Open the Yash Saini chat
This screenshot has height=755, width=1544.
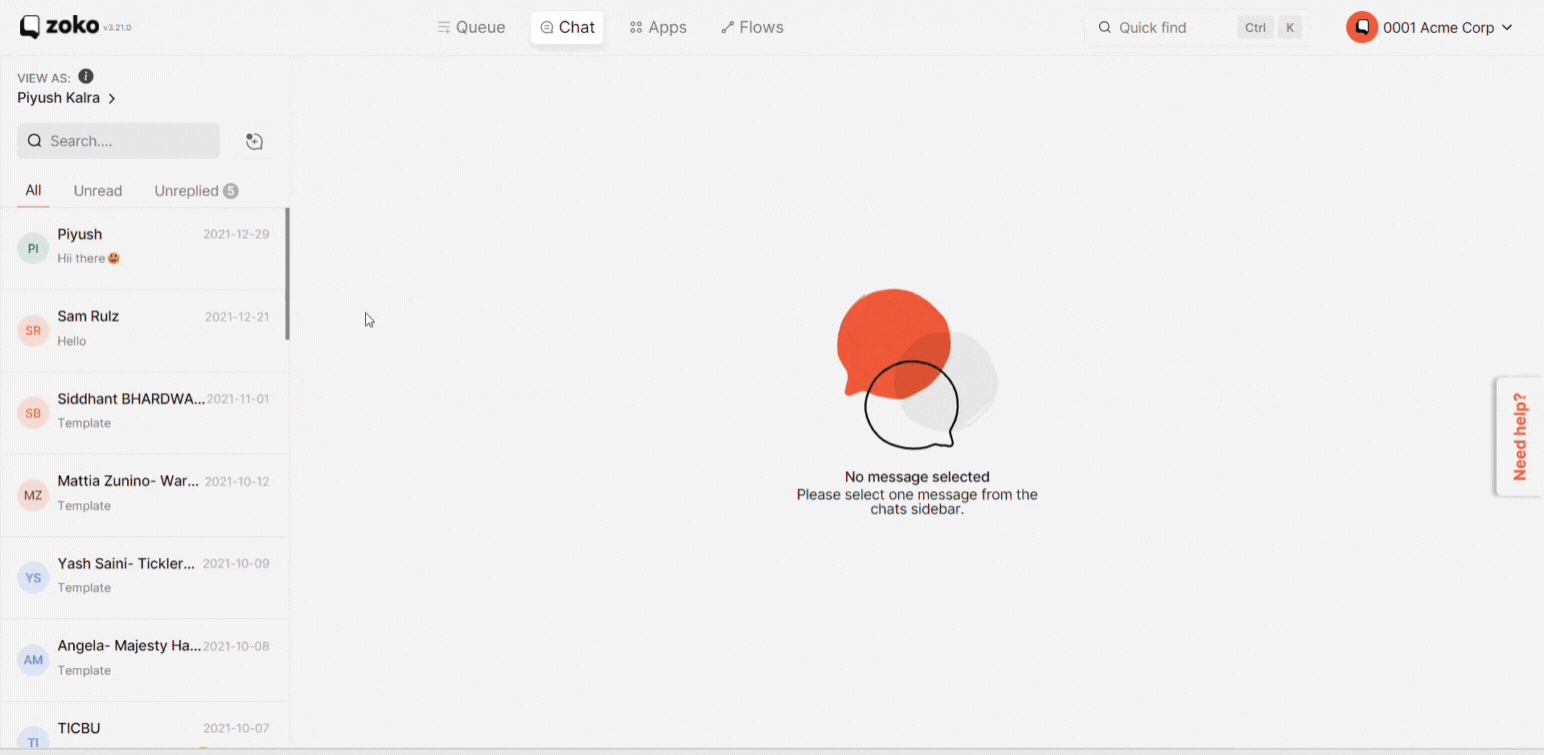(143, 578)
